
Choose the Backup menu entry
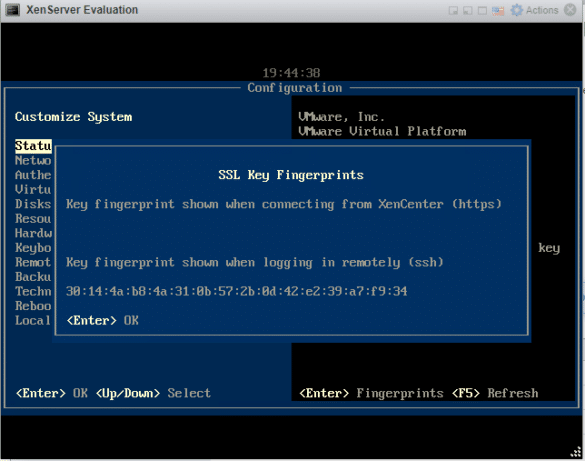(33, 277)
